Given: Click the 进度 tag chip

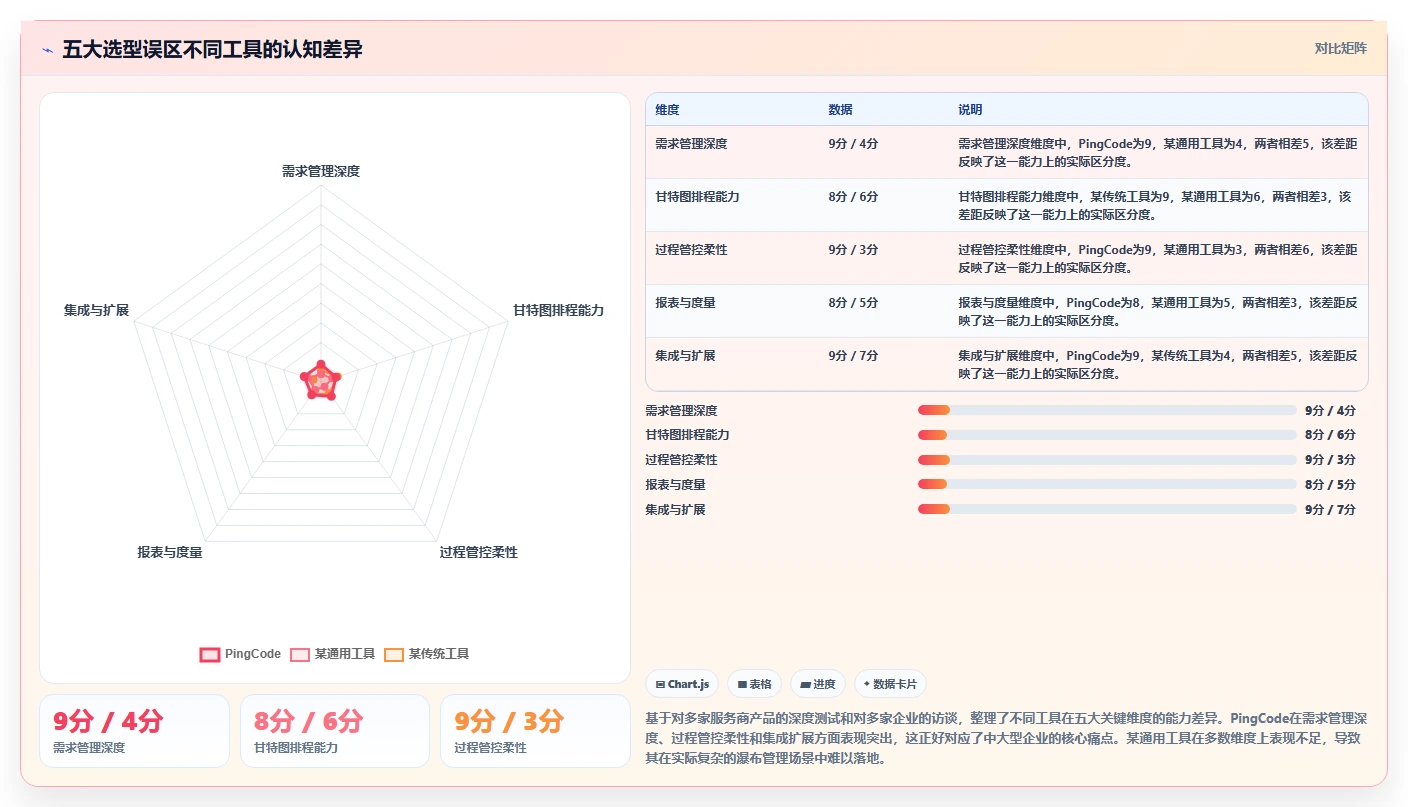Looking at the screenshot, I should pyautogui.click(x=817, y=684).
